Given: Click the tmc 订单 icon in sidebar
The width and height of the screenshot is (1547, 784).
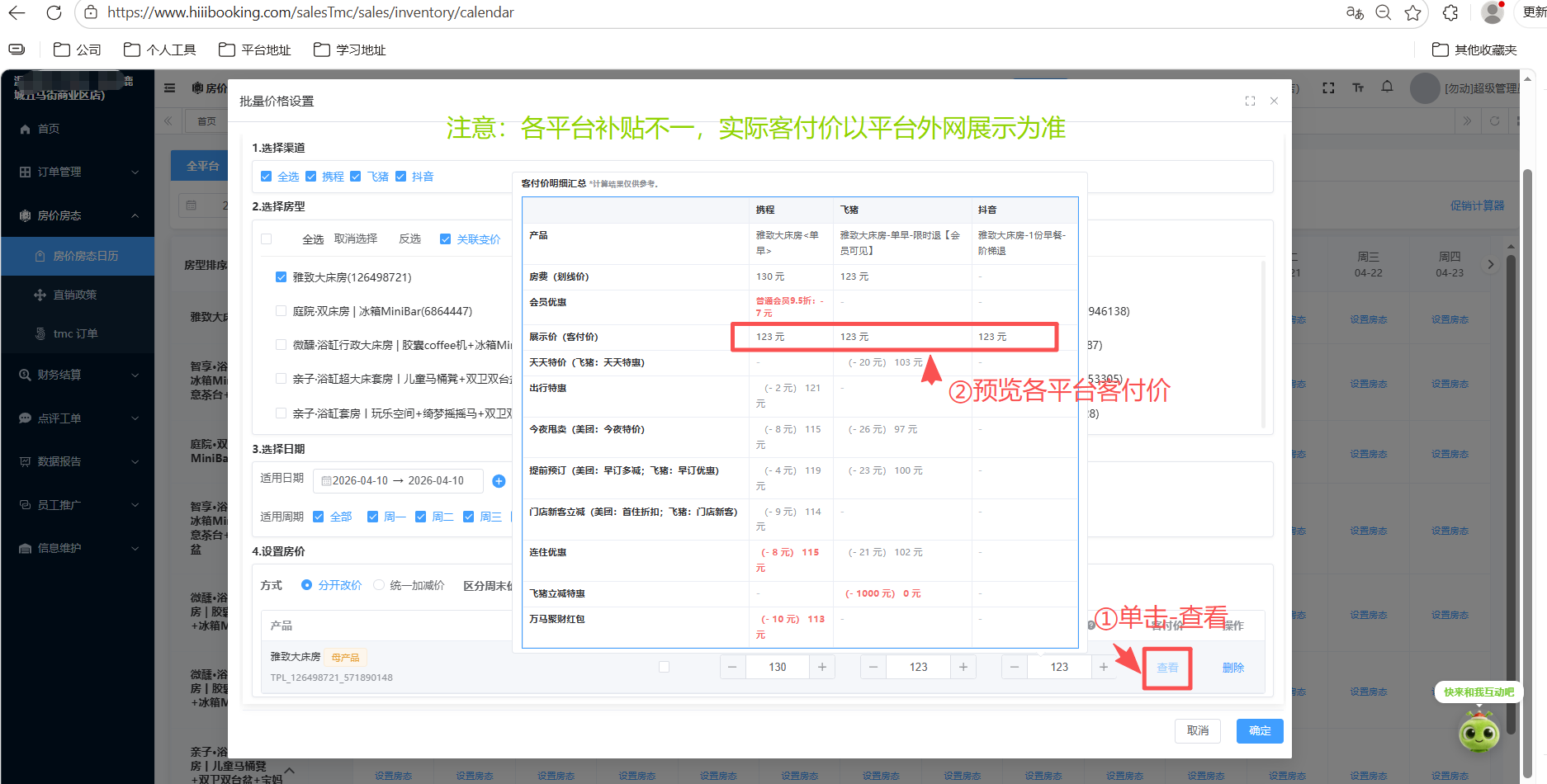Looking at the screenshot, I should (x=40, y=333).
